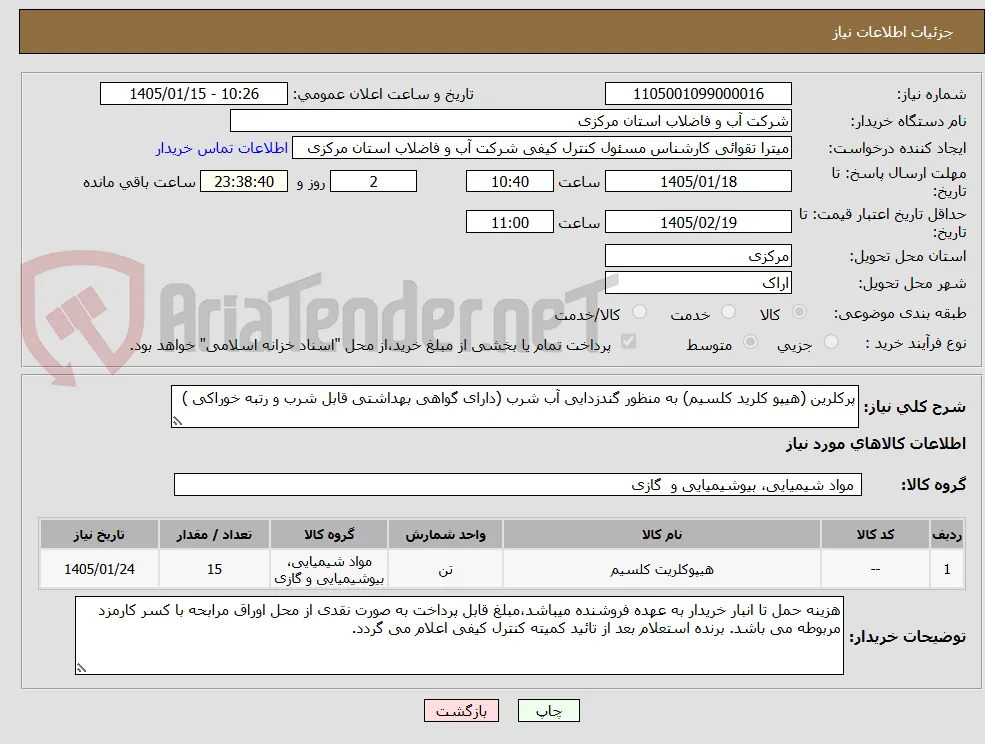985x744 pixels.
Task: Toggle the اسناد خزانه اسلامی payment checkbox
Action: click(628, 342)
